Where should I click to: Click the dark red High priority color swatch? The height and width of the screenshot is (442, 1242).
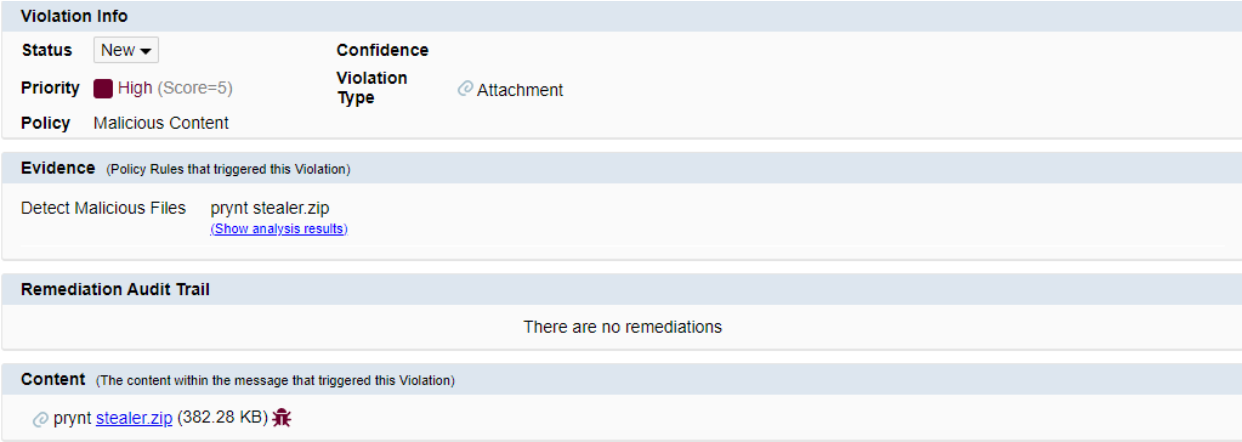[x=103, y=89]
